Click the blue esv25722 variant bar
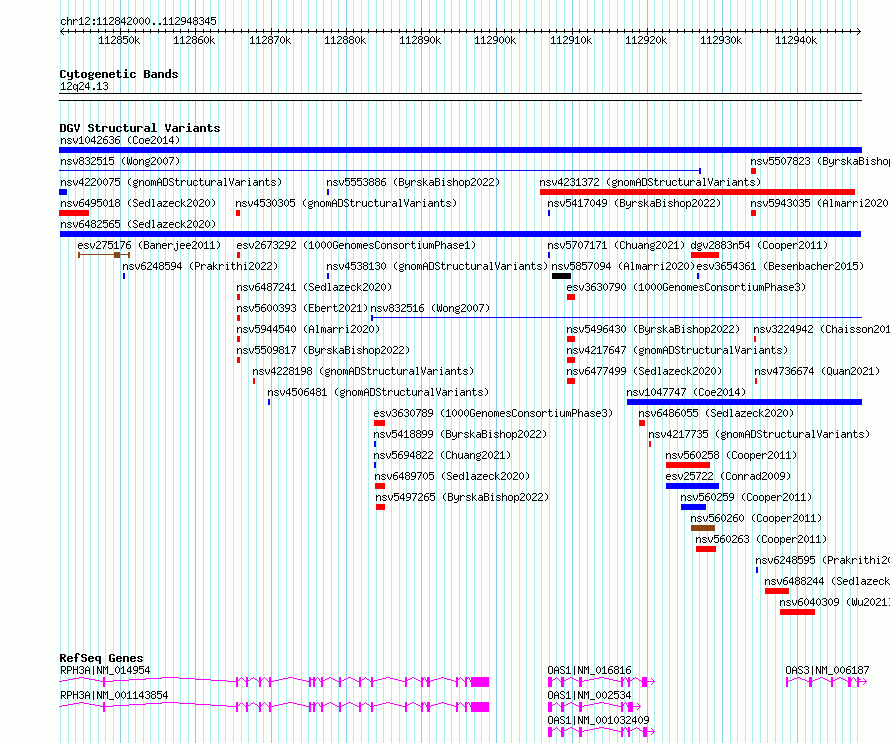Image resolution: width=890 pixels, height=743 pixels. point(692,486)
